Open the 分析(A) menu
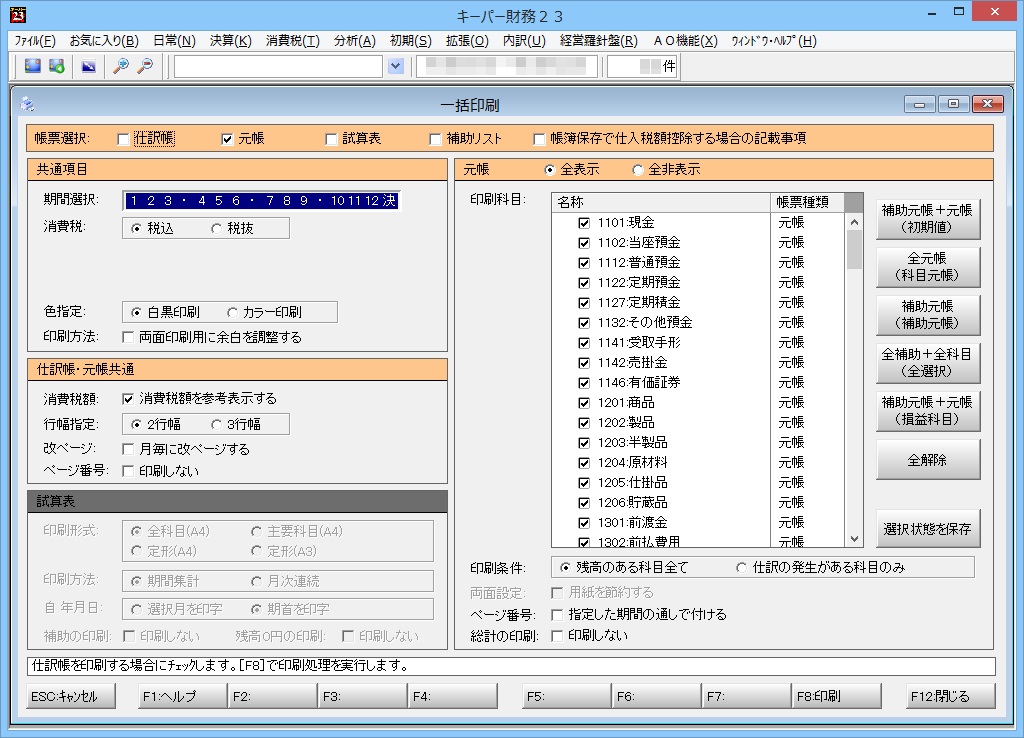 coord(355,40)
